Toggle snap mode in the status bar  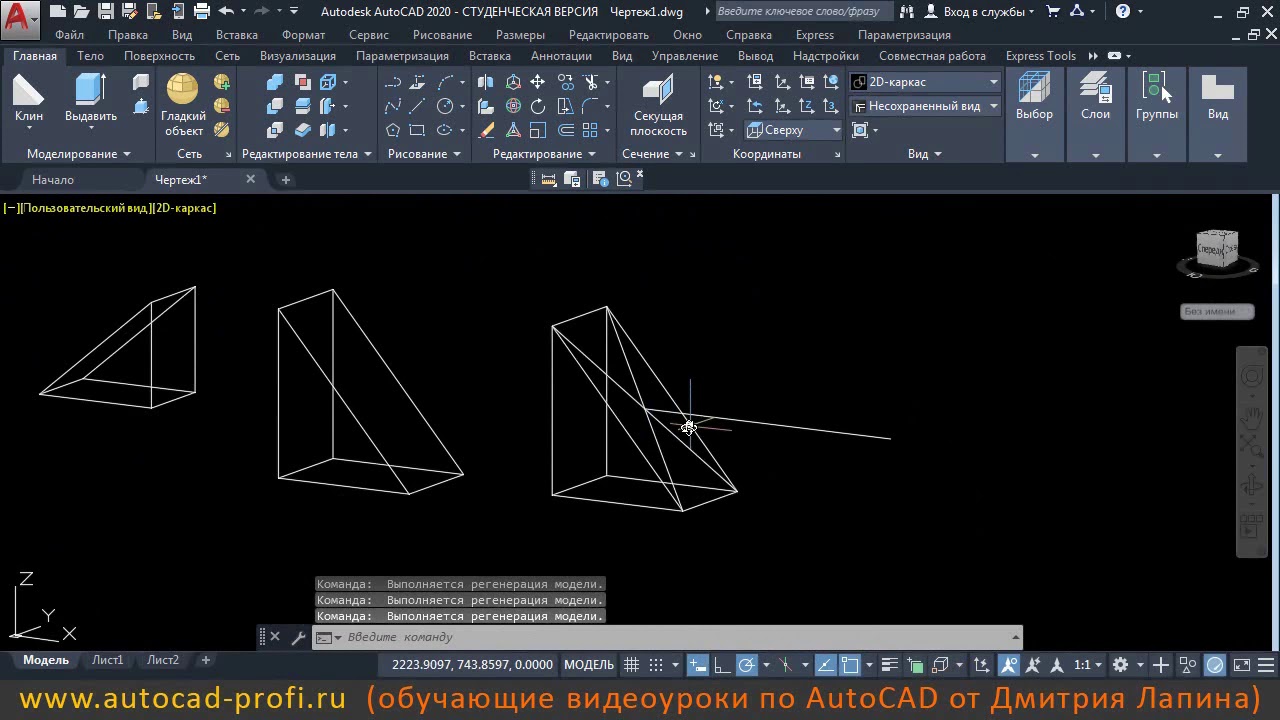(656, 664)
